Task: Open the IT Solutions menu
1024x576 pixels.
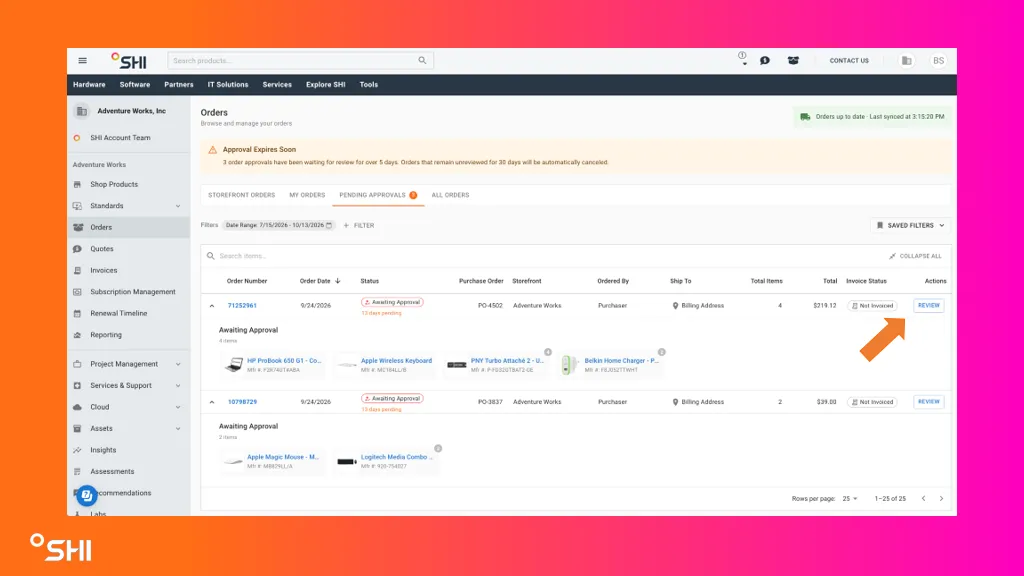Action: pyautogui.click(x=228, y=85)
